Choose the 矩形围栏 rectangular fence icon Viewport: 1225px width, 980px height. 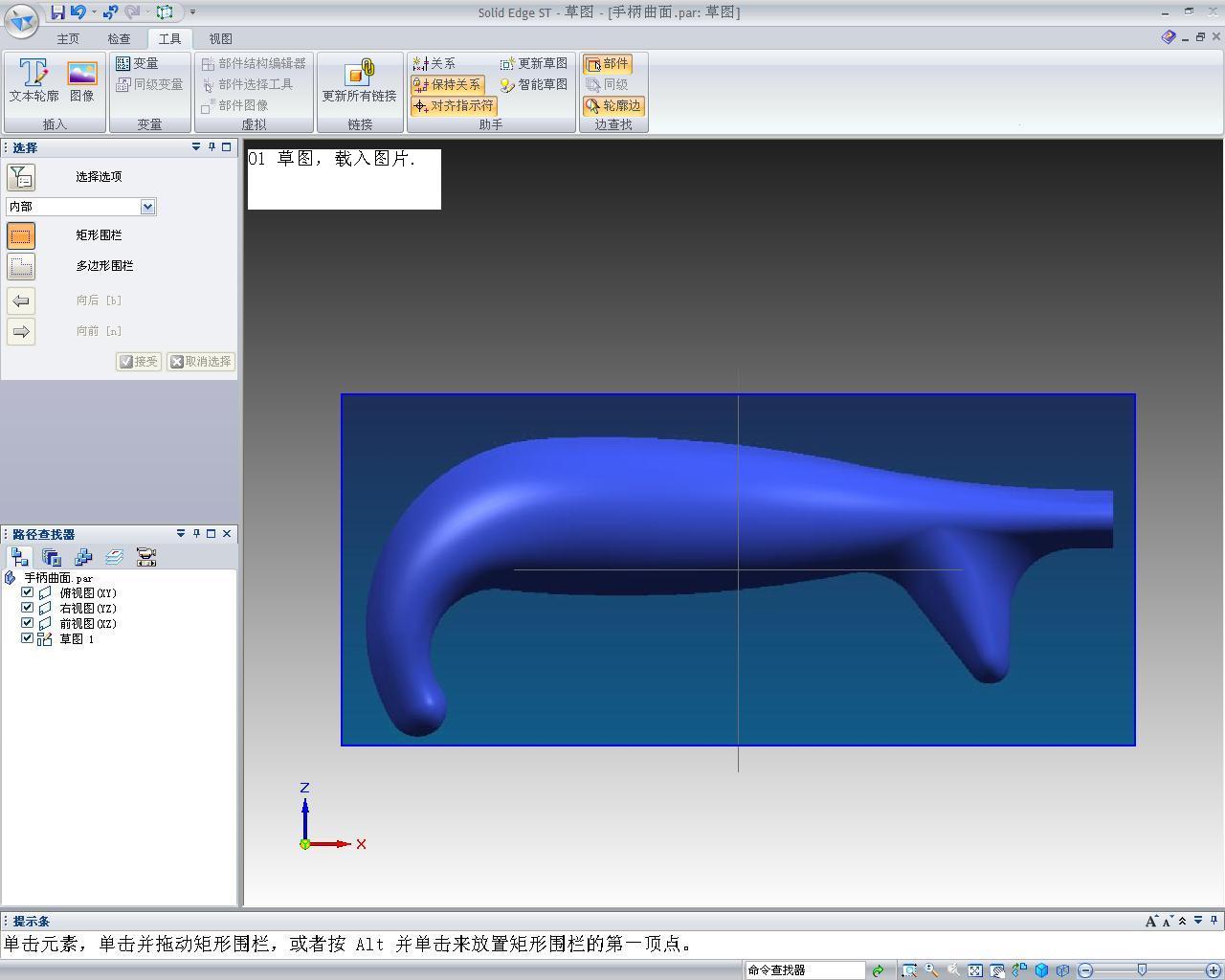pyautogui.click(x=21, y=235)
